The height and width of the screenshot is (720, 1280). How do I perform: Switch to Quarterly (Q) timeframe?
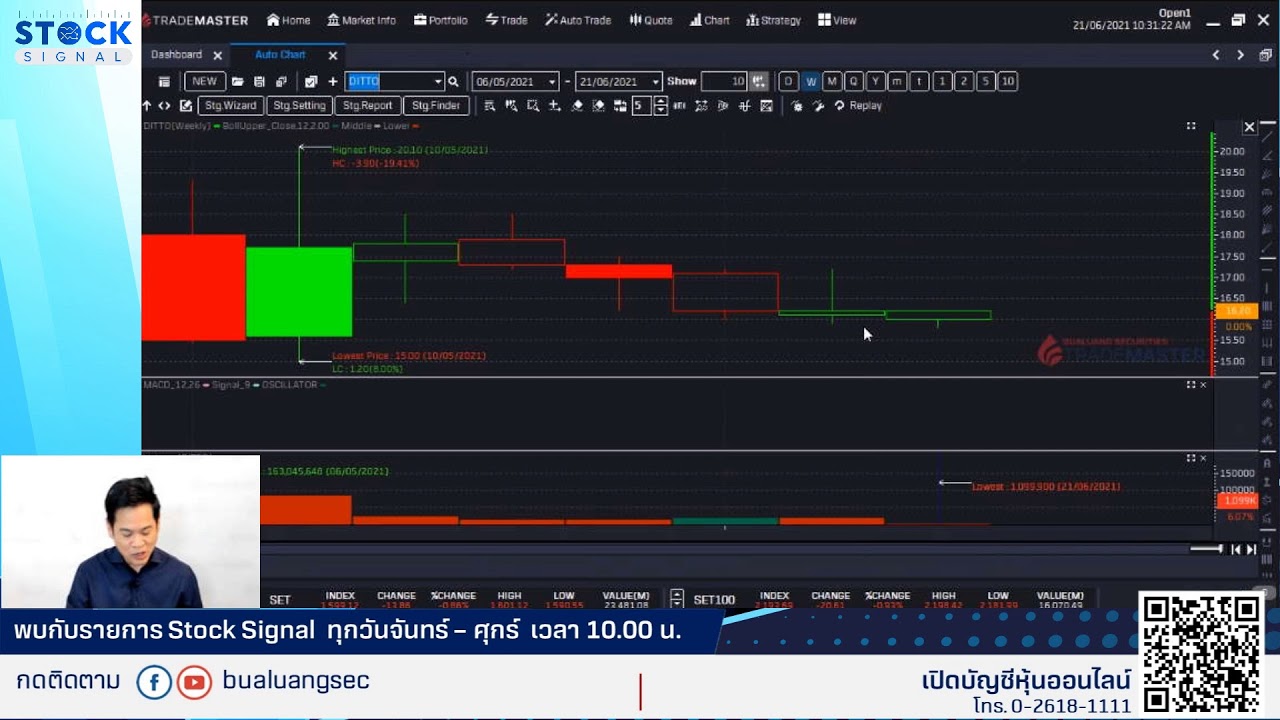(x=854, y=82)
